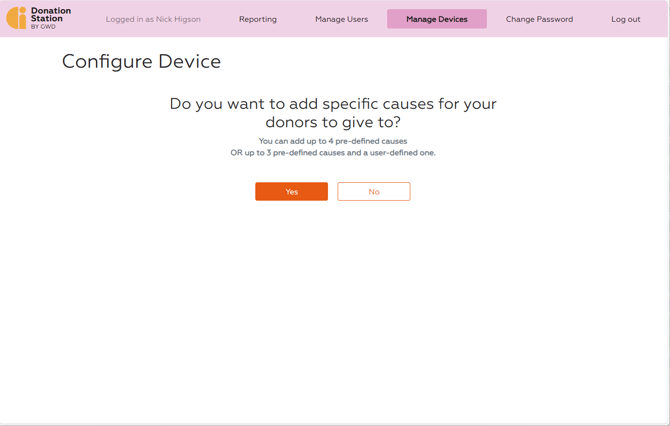670x426 pixels.
Task: Click the "donors to give to?" heading line
Action: point(333,122)
